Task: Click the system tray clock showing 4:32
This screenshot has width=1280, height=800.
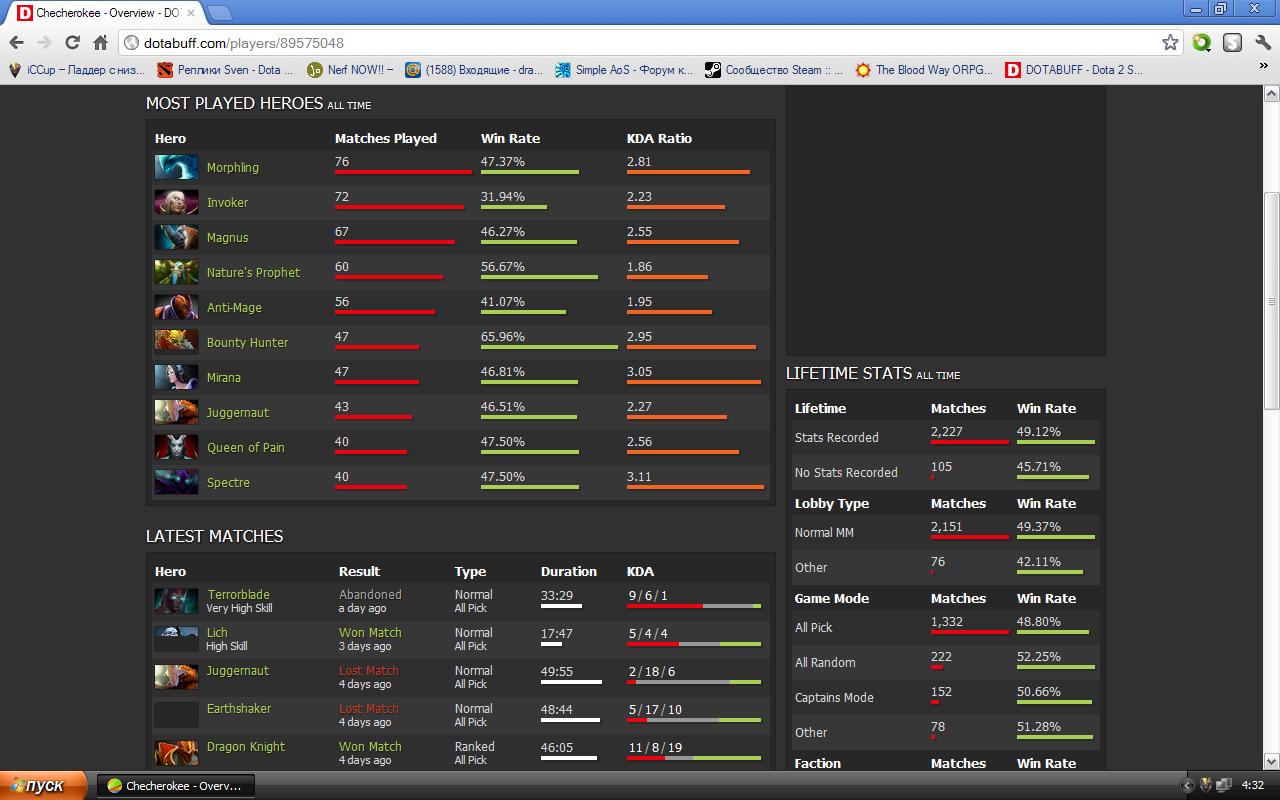Action: [1253, 785]
